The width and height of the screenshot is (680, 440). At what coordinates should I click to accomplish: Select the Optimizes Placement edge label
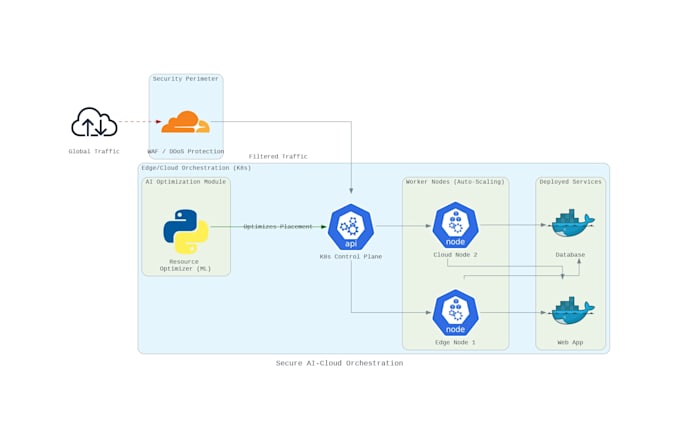278,227
